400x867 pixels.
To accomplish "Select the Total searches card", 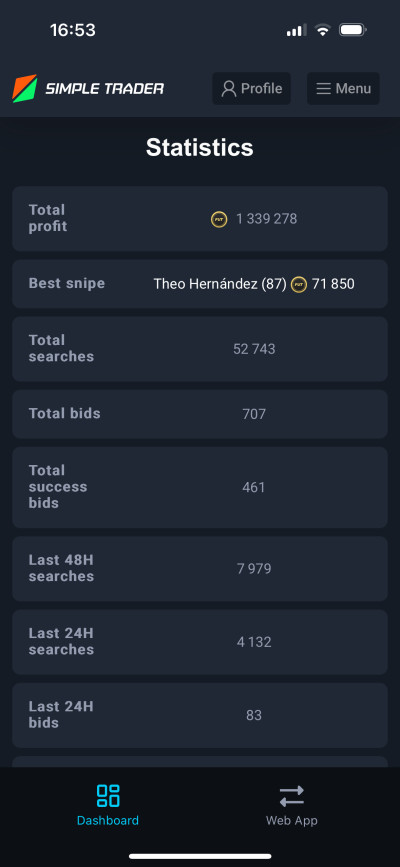I will point(200,349).
